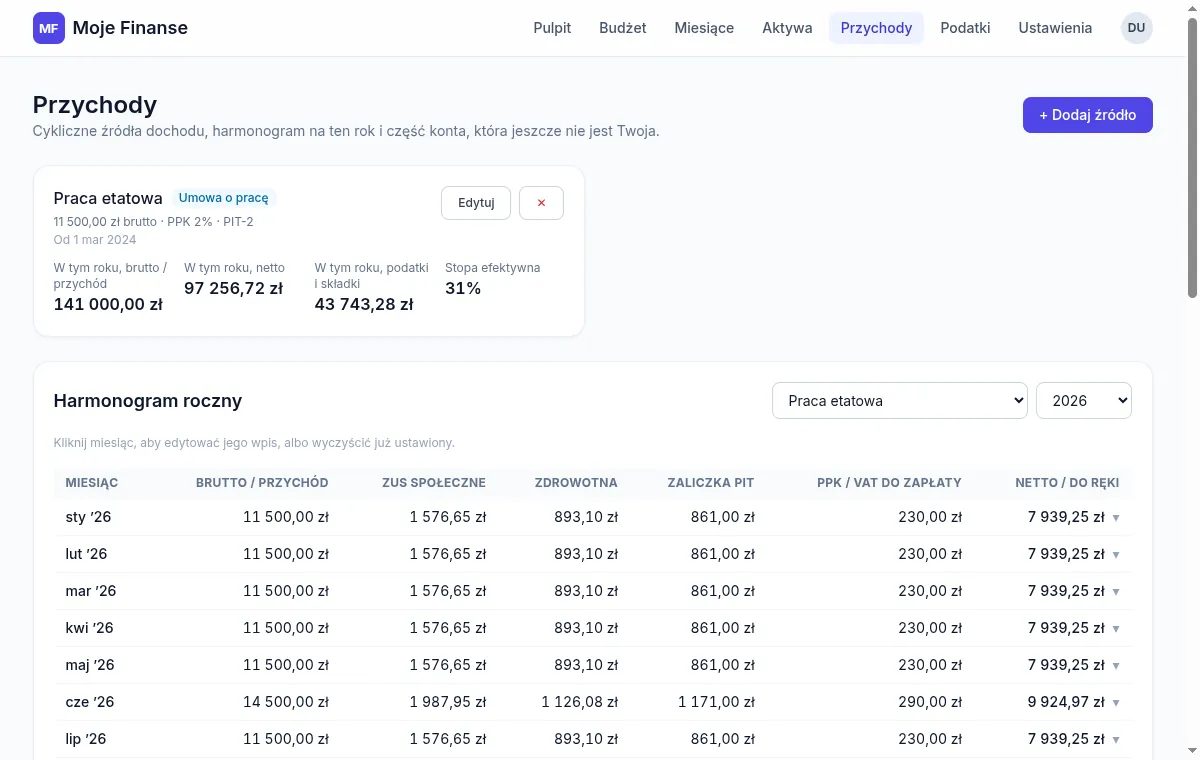Screen dimensions: 1200x760
Task: Expand the lut '26 row arrow
Action: (x=1116, y=555)
